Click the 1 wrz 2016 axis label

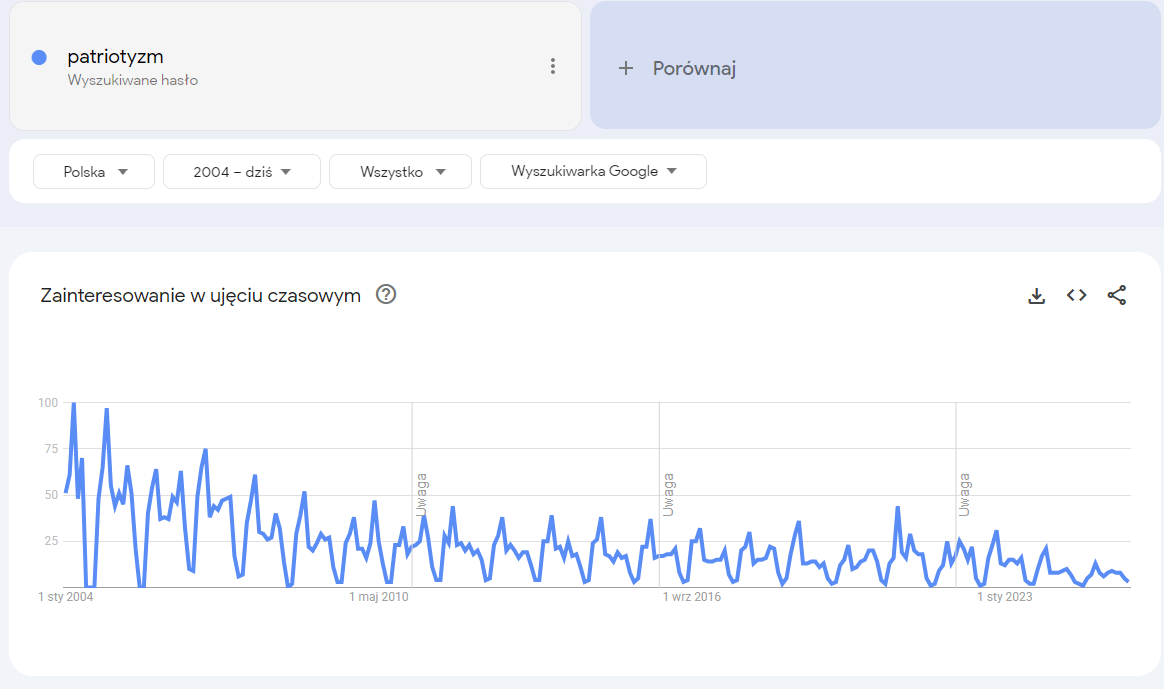[x=691, y=597]
